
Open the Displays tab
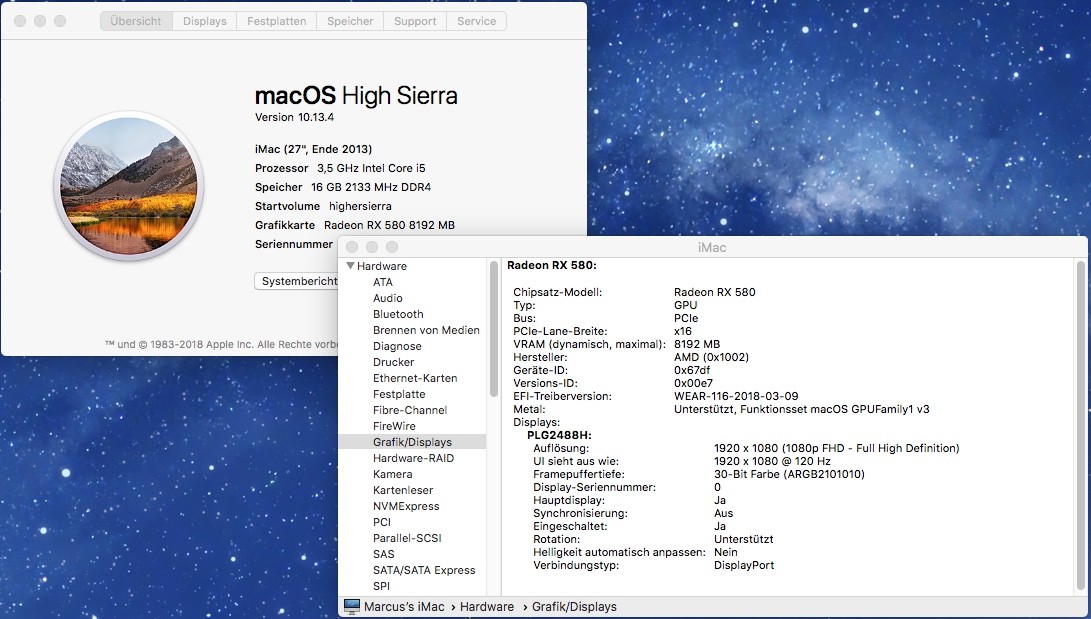[x=205, y=21]
